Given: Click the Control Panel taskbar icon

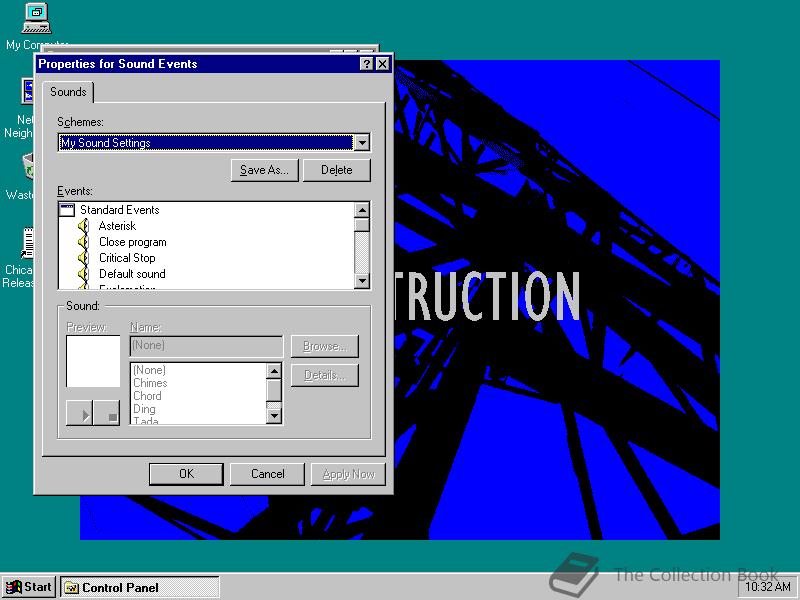Looking at the screenshot, I should (71, 588).
